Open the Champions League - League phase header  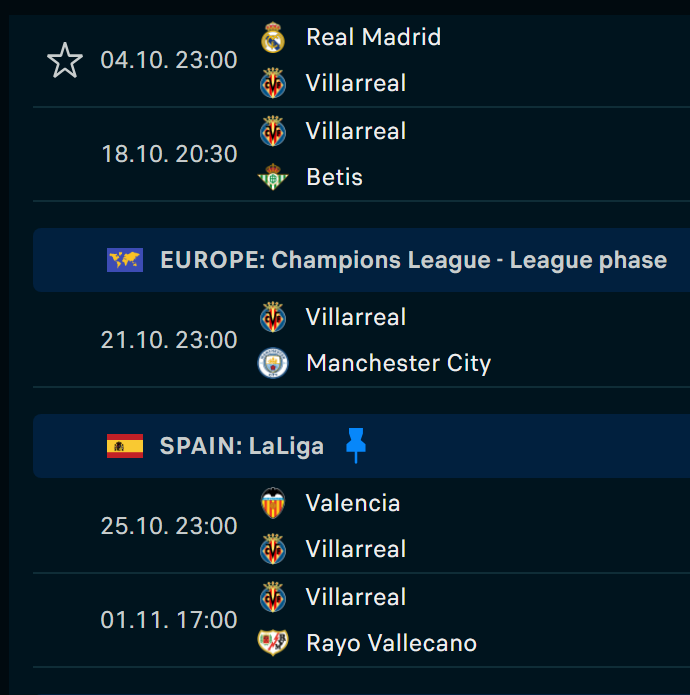(x=413, y=261)
